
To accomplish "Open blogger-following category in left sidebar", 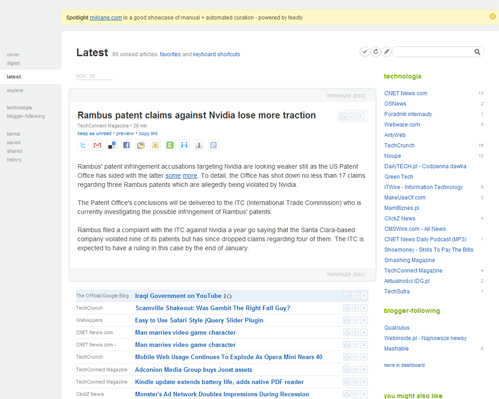I will 26,116.
